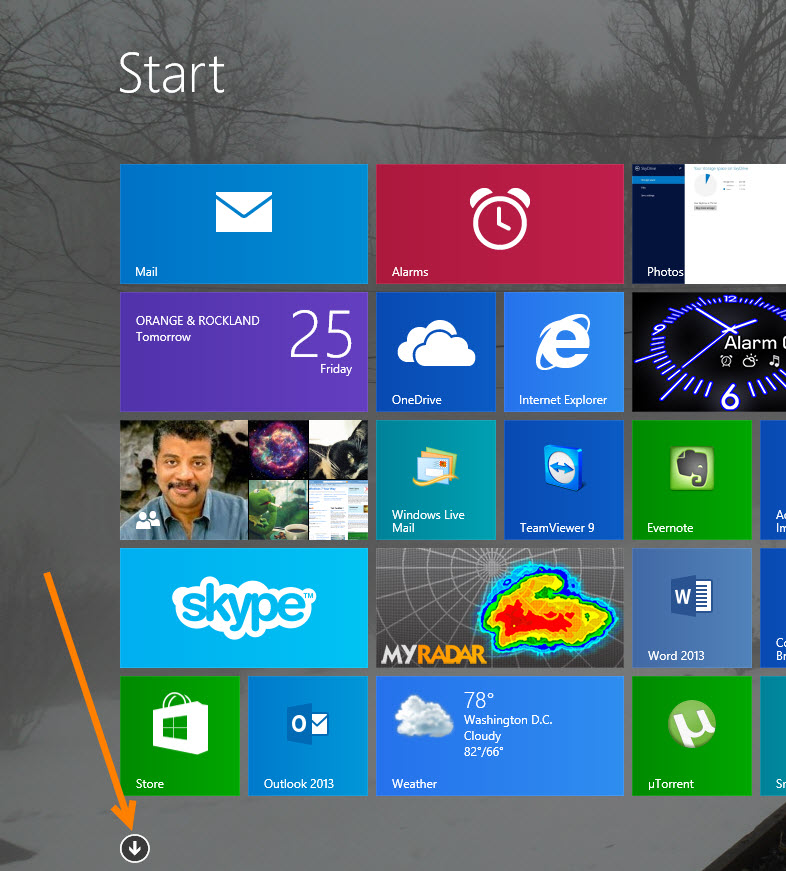The width and height of the screenshot is (786, 871).
Task: Open the Weather tile for Washington D.C.
Action: point(500,735)
